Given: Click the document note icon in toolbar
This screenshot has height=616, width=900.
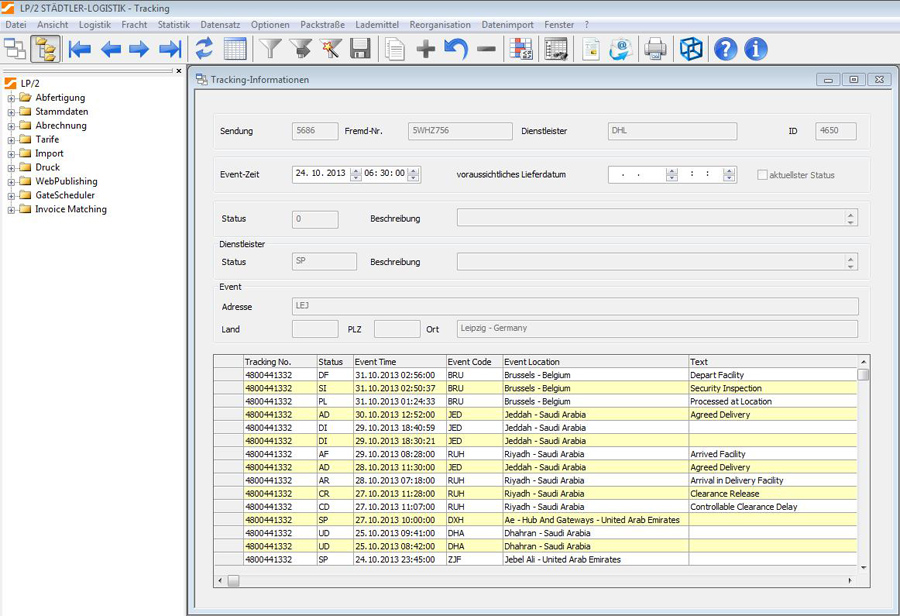Looking at the screenshot, I should point(591,49).
